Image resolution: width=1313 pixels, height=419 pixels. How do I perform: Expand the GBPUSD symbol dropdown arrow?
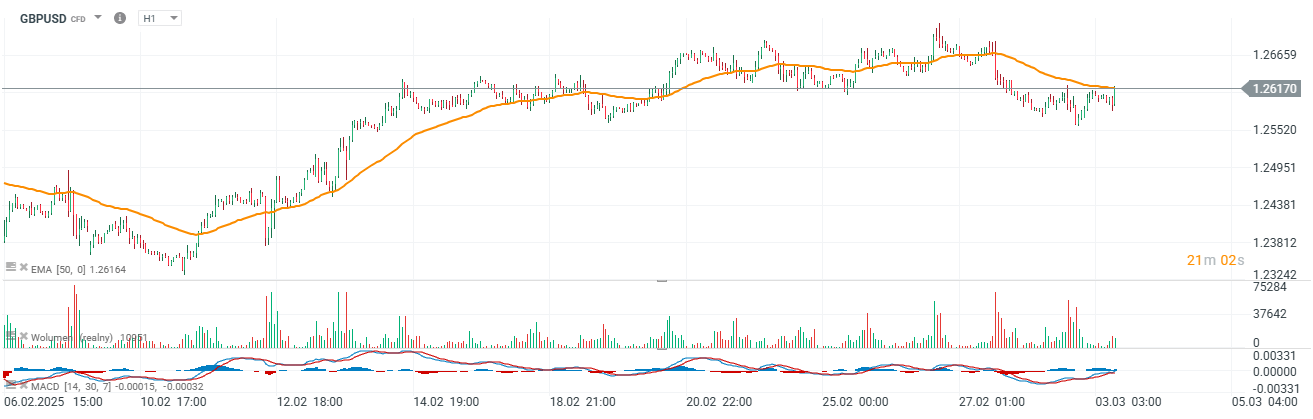point(98,18)
